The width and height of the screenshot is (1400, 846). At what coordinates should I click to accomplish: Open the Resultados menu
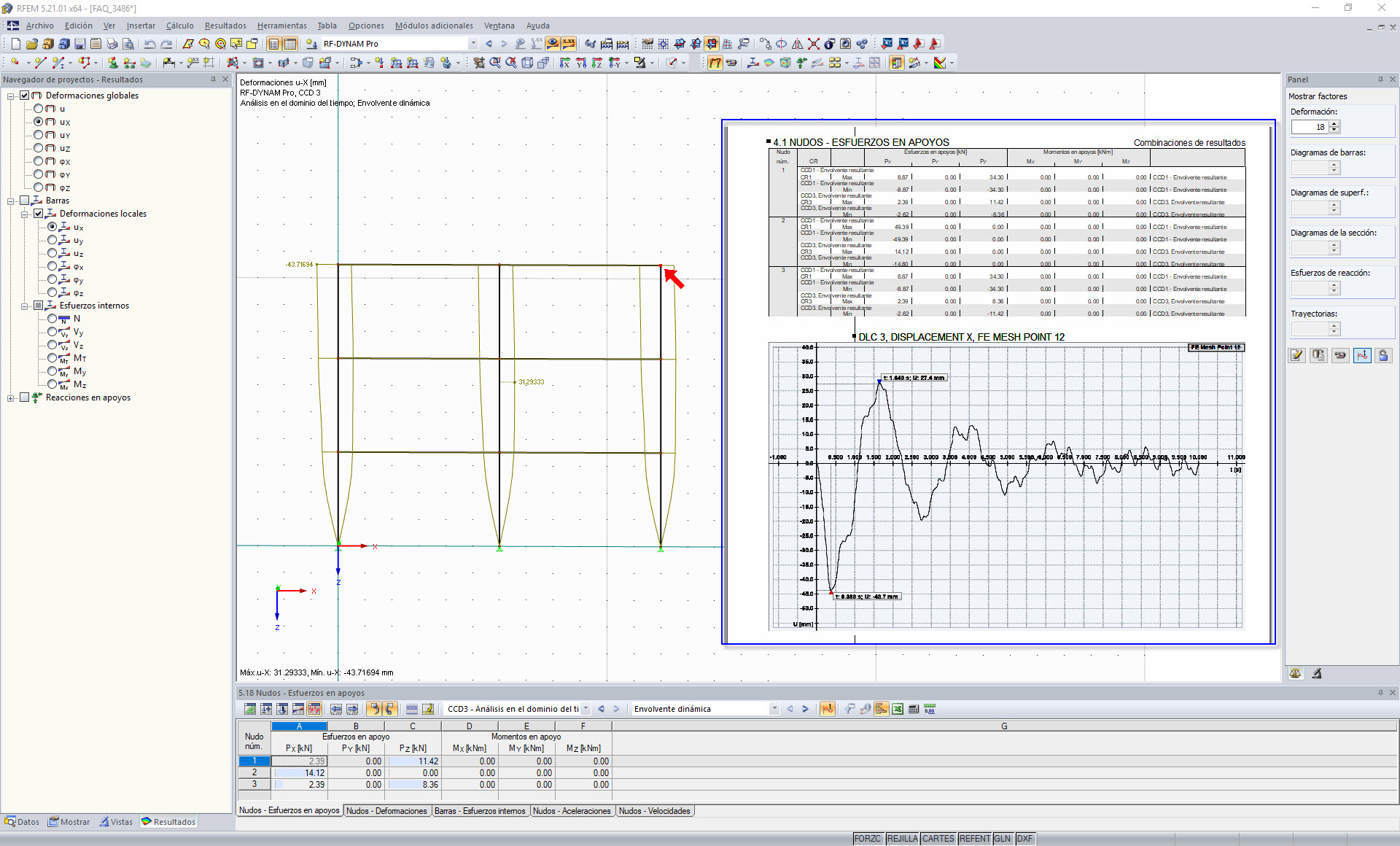point(225,26)
